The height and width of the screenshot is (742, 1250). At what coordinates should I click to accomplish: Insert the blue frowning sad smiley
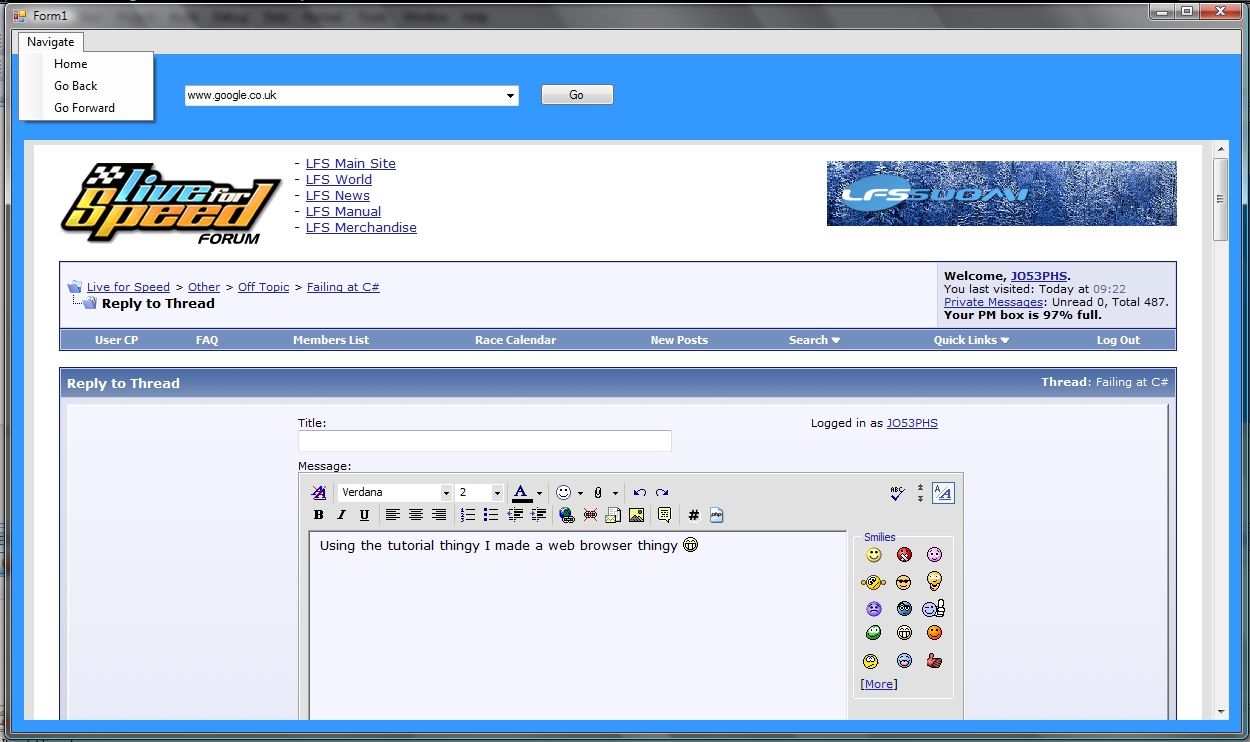(874, 608)
